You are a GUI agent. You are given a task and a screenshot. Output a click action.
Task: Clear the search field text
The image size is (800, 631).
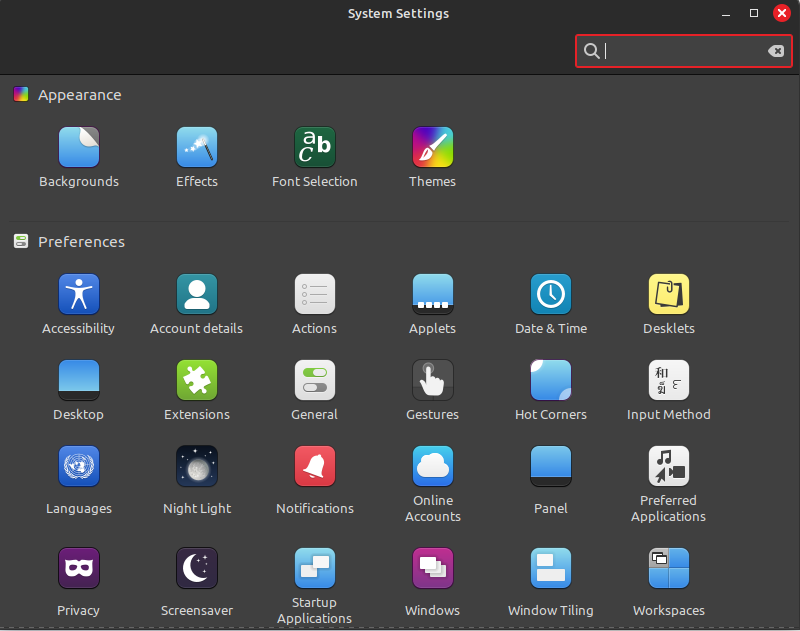tap(776, 51)
